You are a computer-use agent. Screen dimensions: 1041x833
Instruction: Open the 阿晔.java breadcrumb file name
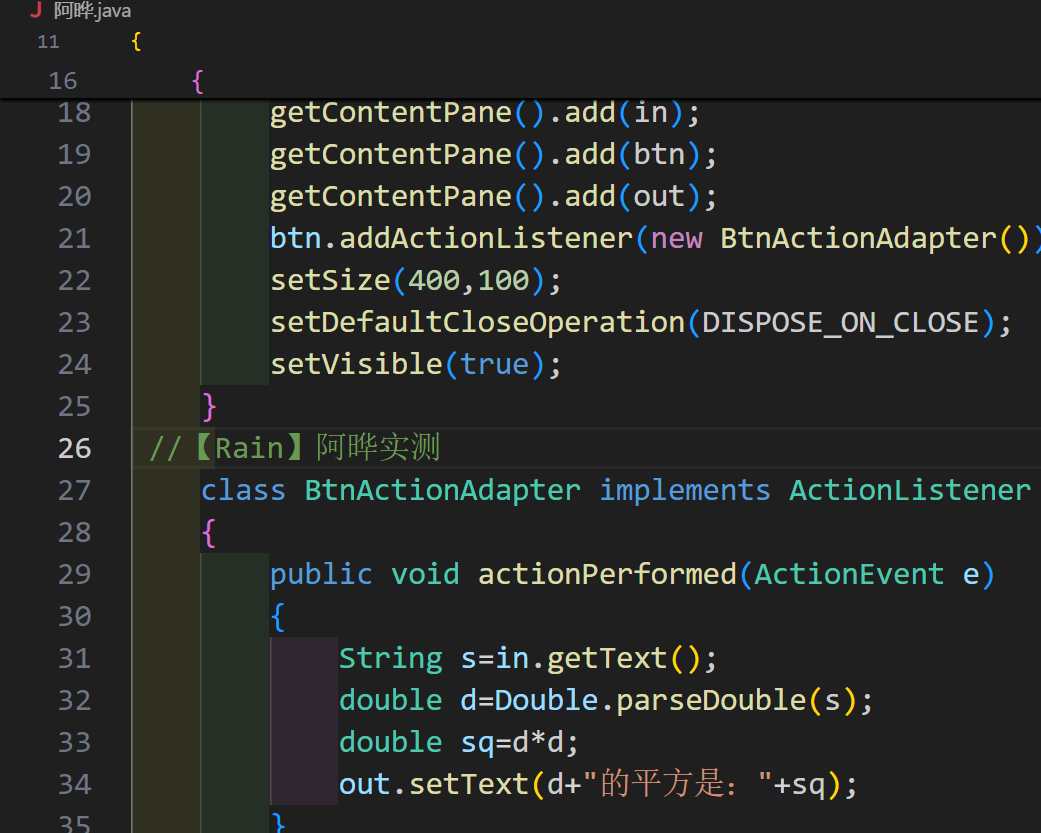coord(92,11)
